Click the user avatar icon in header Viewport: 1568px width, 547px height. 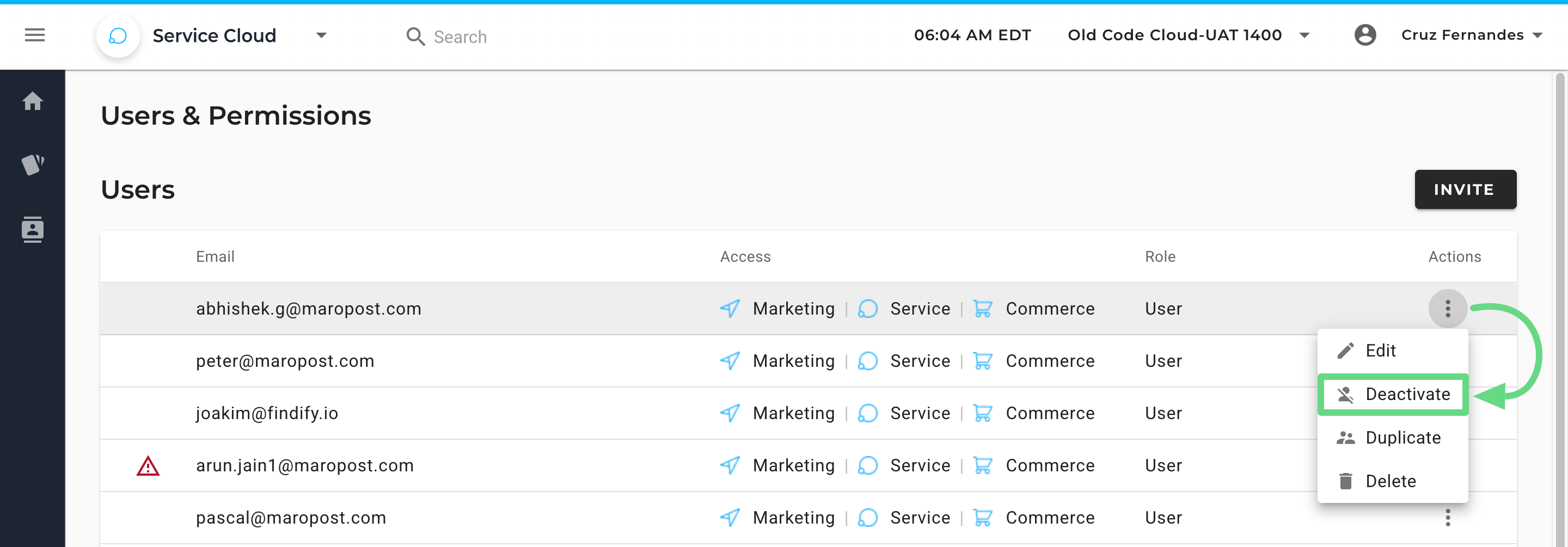(x=1365, y=35)
